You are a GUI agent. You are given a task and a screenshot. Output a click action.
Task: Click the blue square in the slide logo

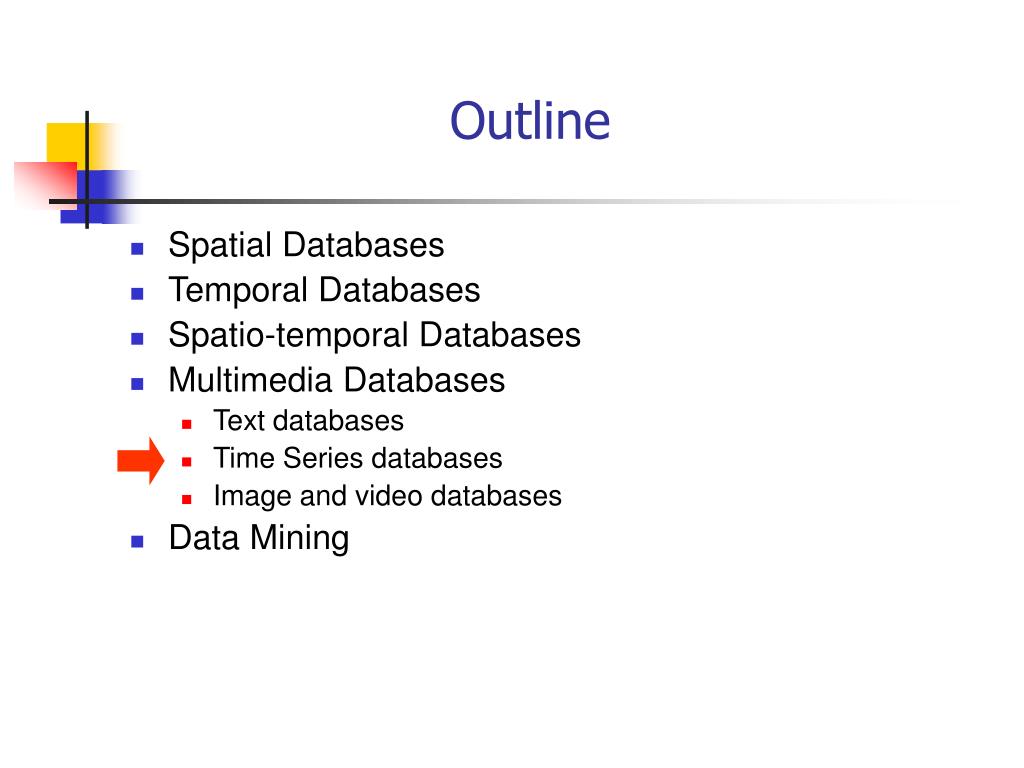click(x=98, y=196)
